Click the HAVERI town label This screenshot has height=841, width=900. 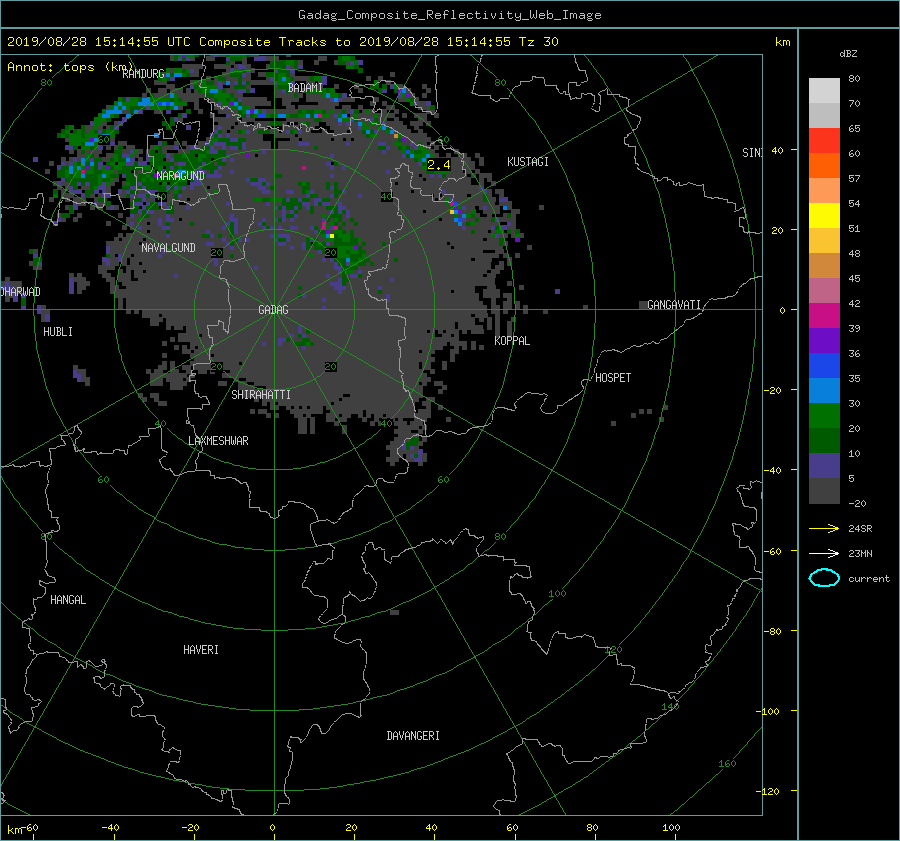point(201,650)
